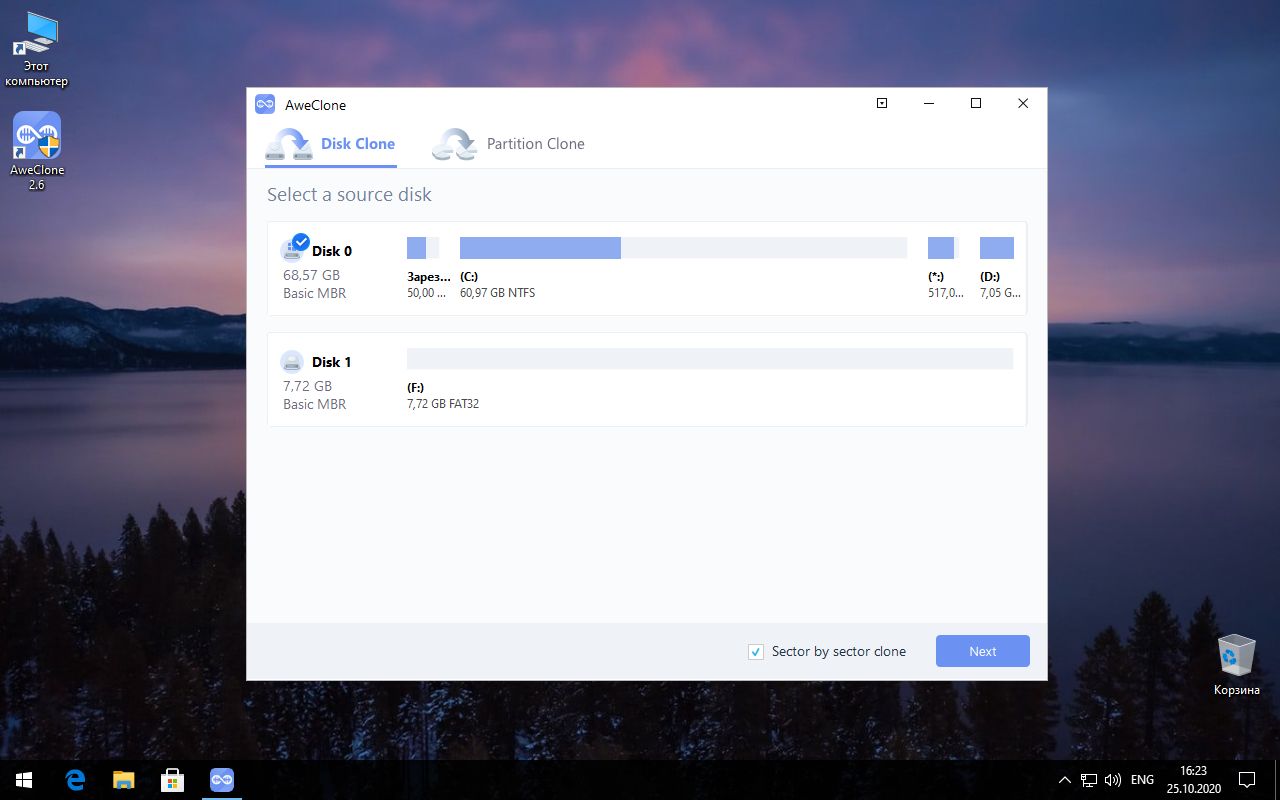
Task: Click the (D:) partition label
Action: click(x=990, y=276)
